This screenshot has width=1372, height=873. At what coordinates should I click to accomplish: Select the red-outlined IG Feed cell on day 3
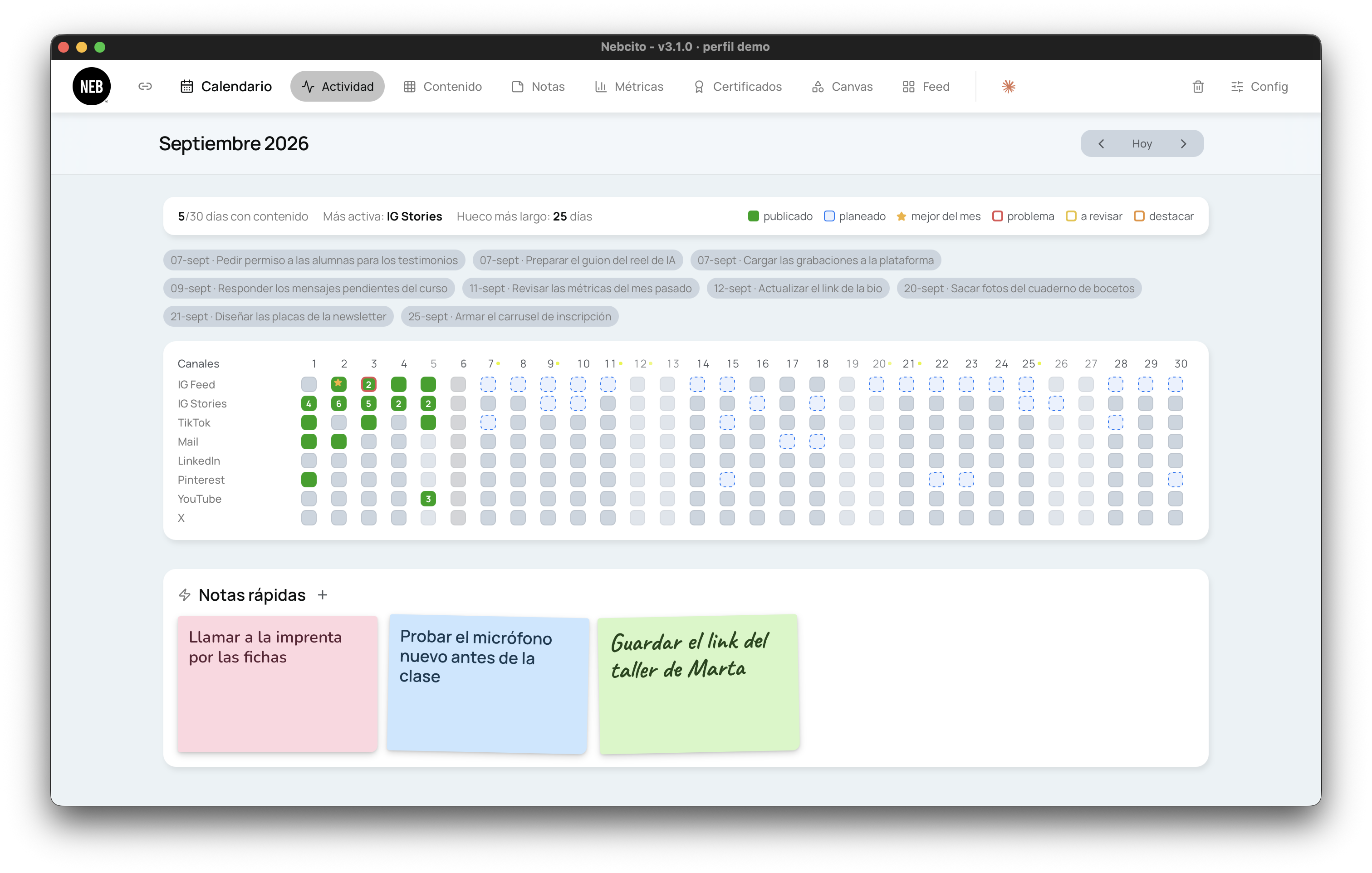369,384
